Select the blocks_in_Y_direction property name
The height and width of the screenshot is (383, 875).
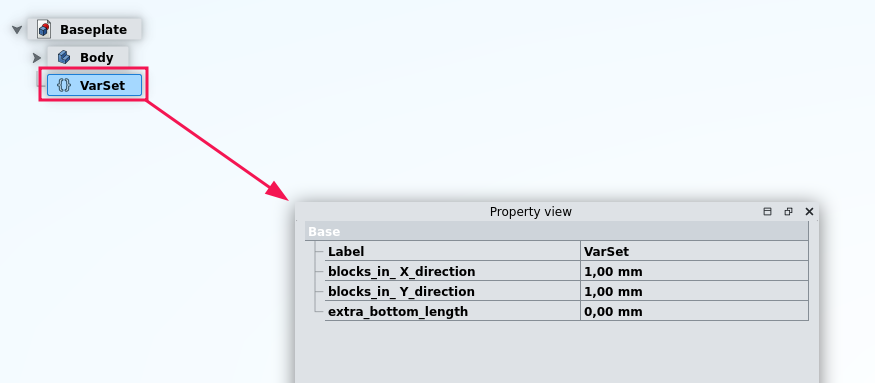[x=401, y=291]
